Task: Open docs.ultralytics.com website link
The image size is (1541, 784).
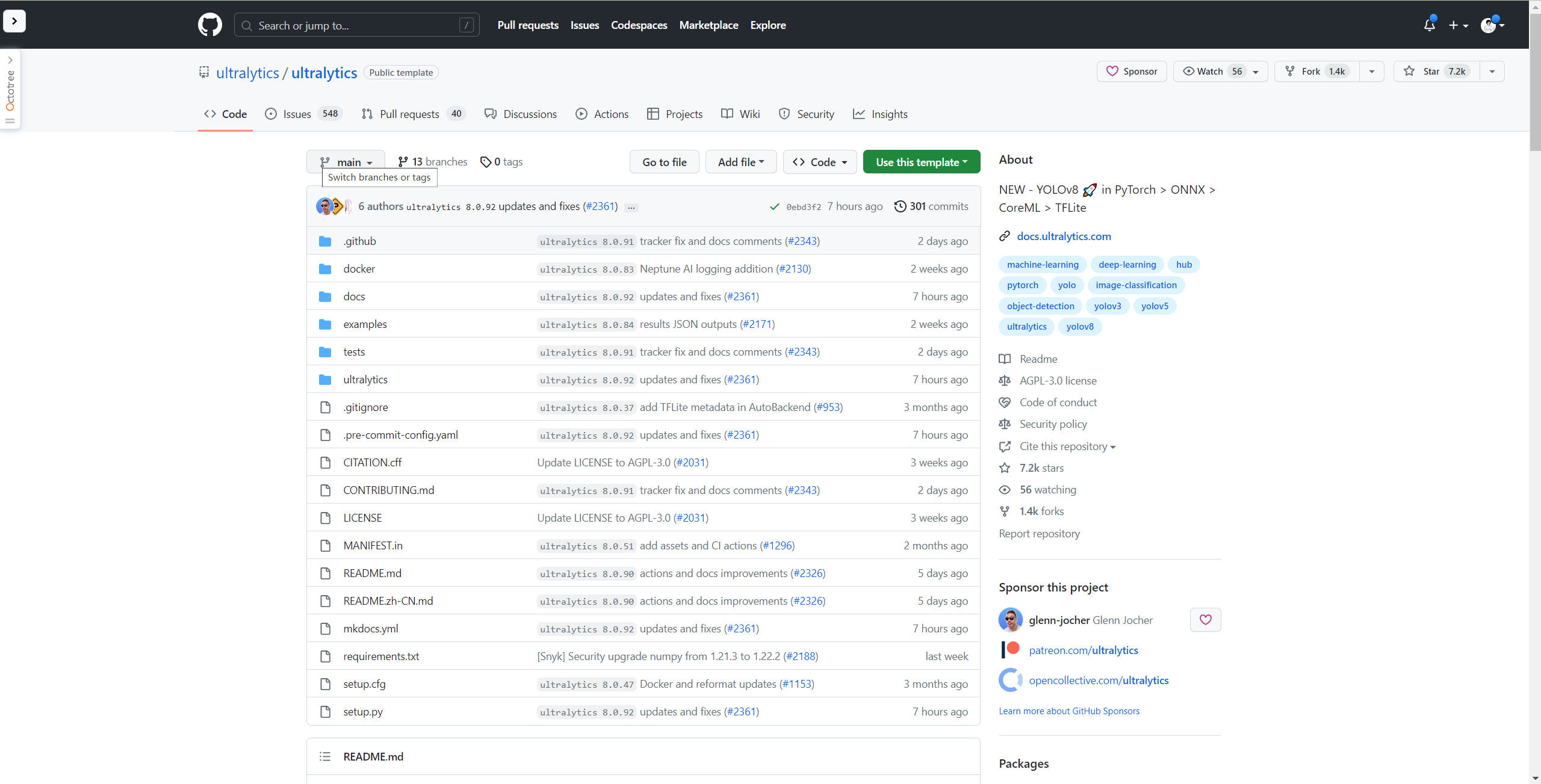Action: [1064, 236]
